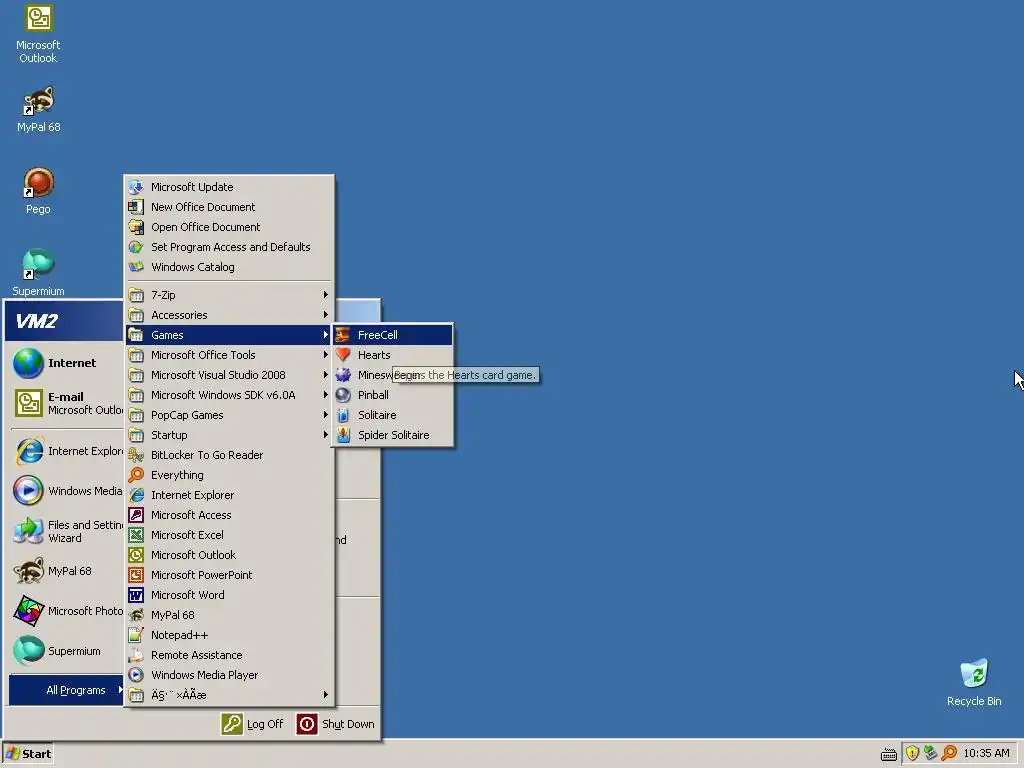
Task: Open Windows Catalog entry
Action: pos(229,267)
